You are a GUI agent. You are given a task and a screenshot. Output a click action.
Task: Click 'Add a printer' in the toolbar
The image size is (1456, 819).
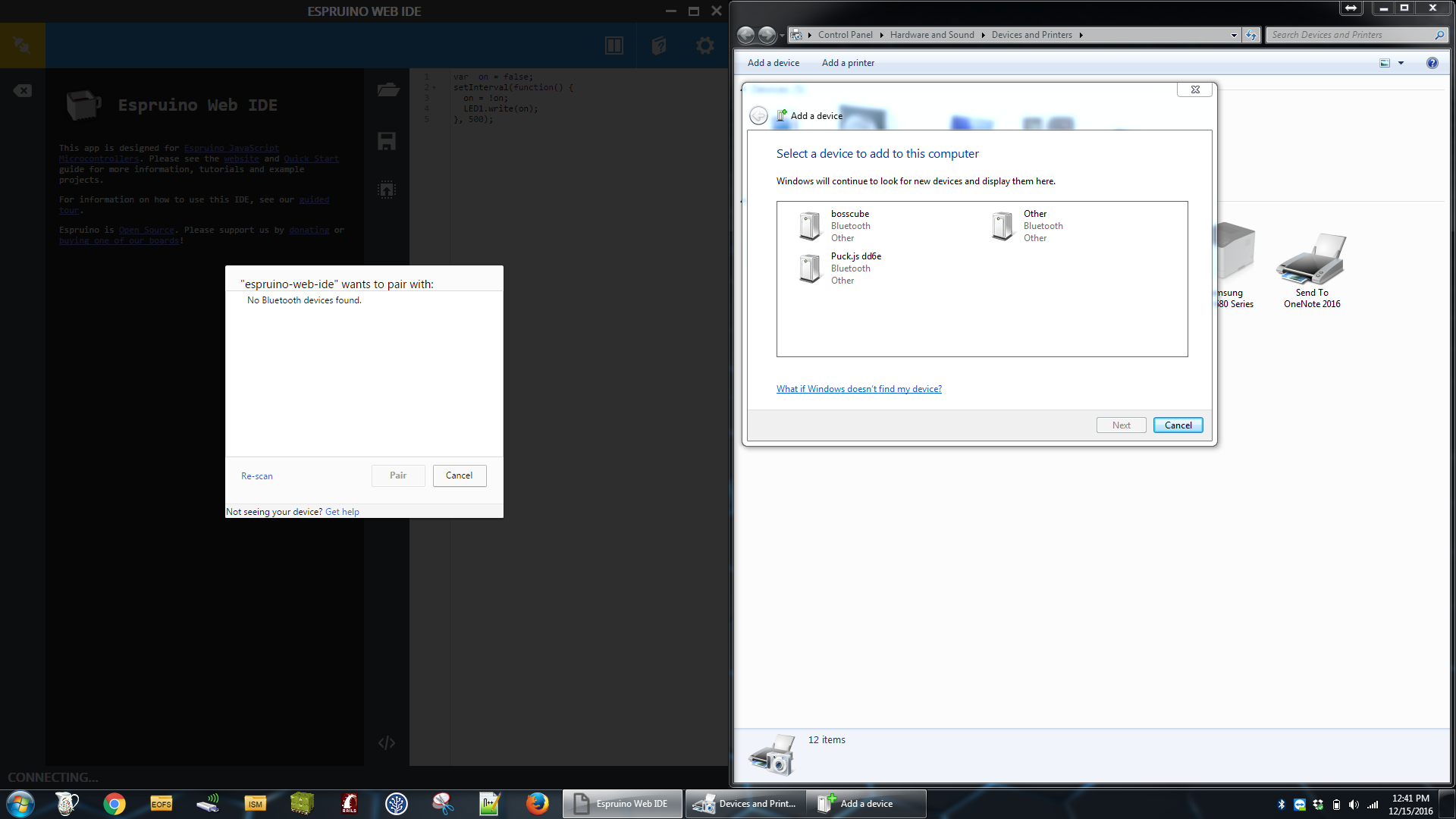(x=848, y=63)
